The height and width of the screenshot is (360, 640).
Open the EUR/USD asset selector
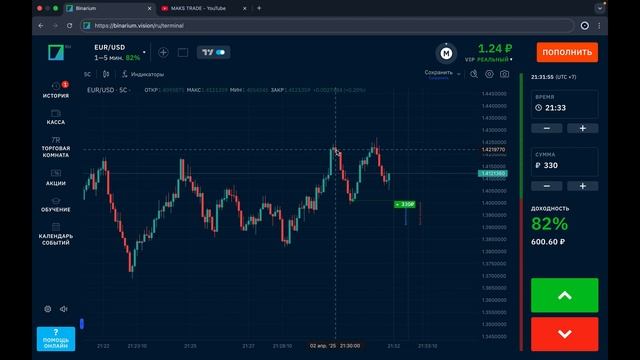coord(119,52)
